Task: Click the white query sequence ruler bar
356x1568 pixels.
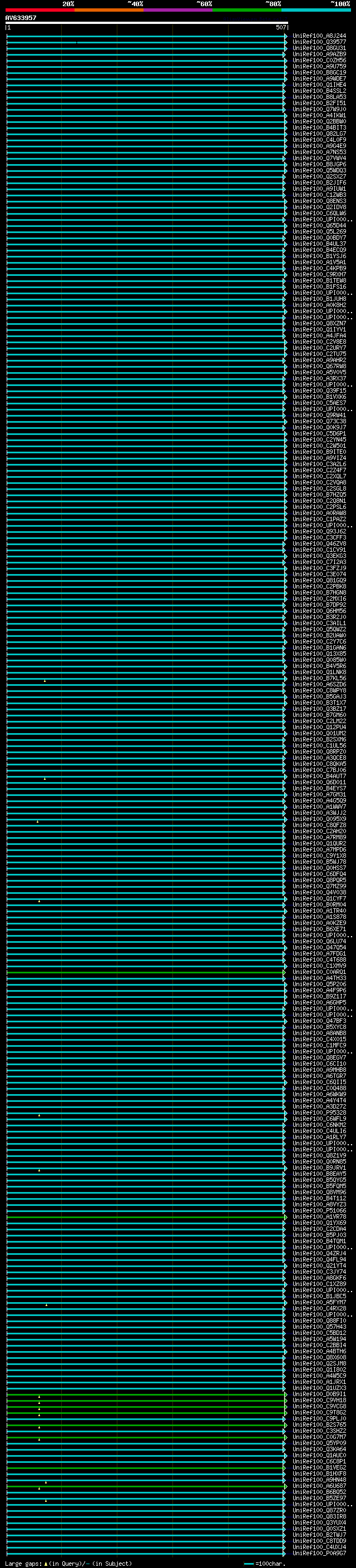Action: (146, 22)
